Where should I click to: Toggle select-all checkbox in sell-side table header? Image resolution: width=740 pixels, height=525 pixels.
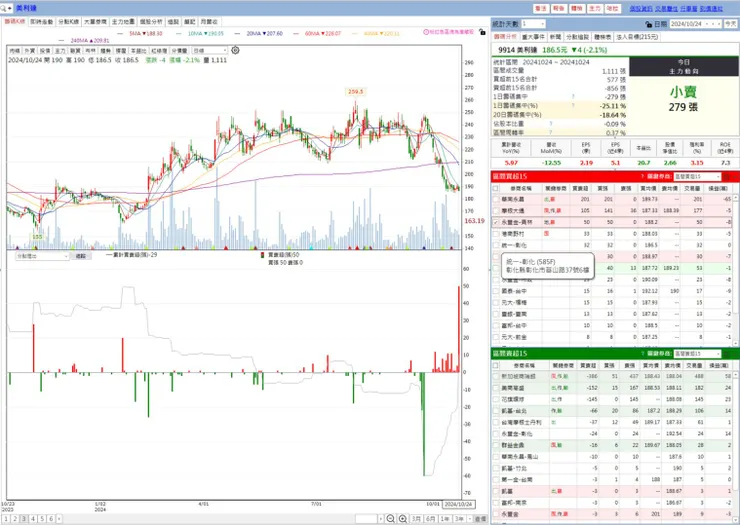click(496, 365)
